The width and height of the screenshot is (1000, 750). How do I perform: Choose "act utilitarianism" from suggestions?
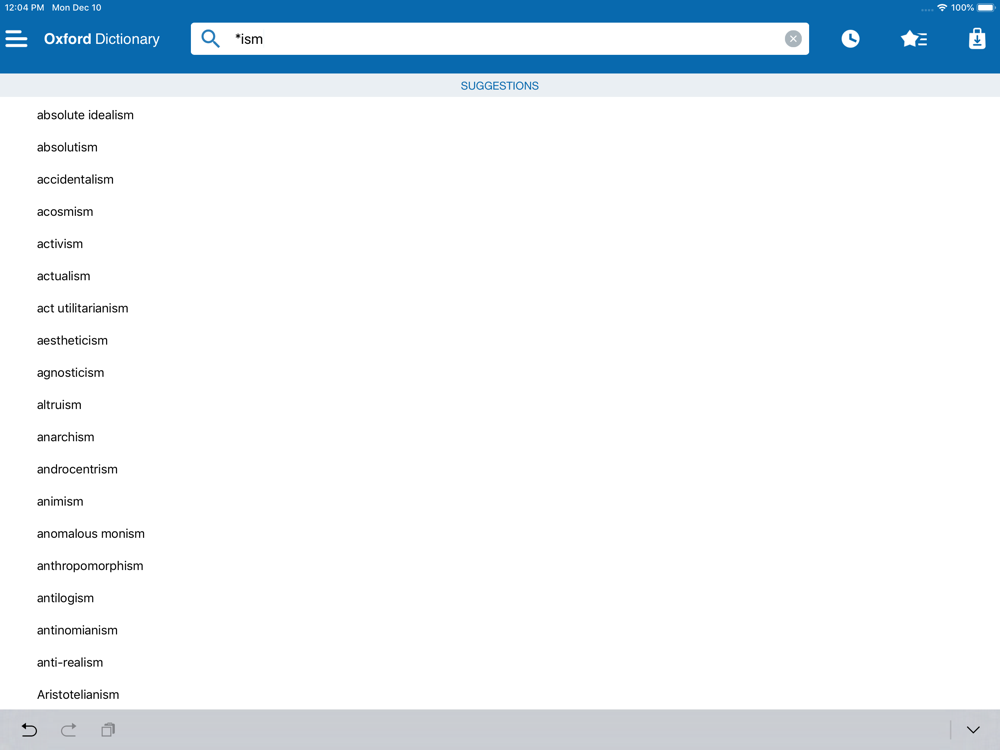[500, 308]
